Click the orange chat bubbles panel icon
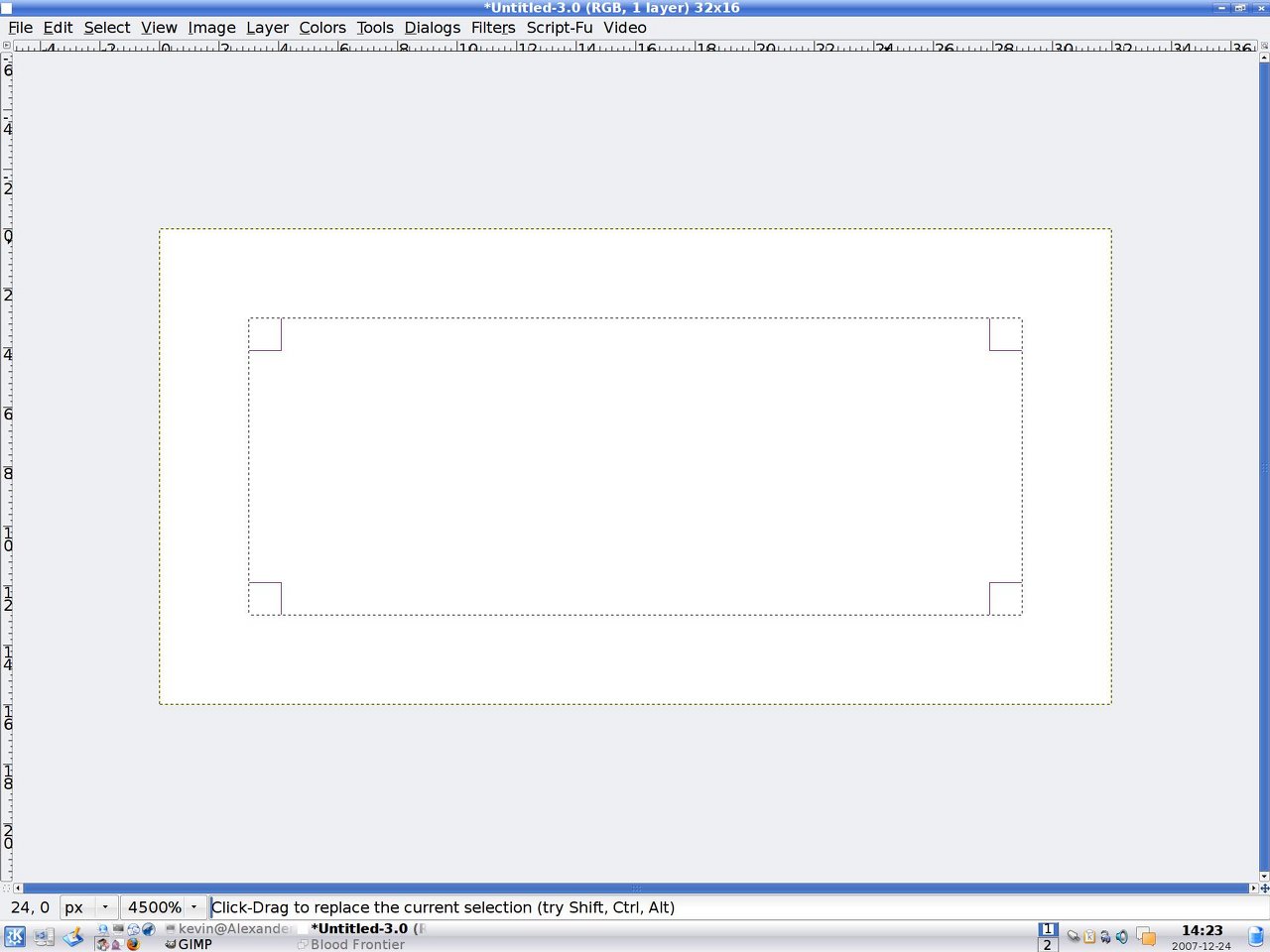 [x=1146, y=936]
